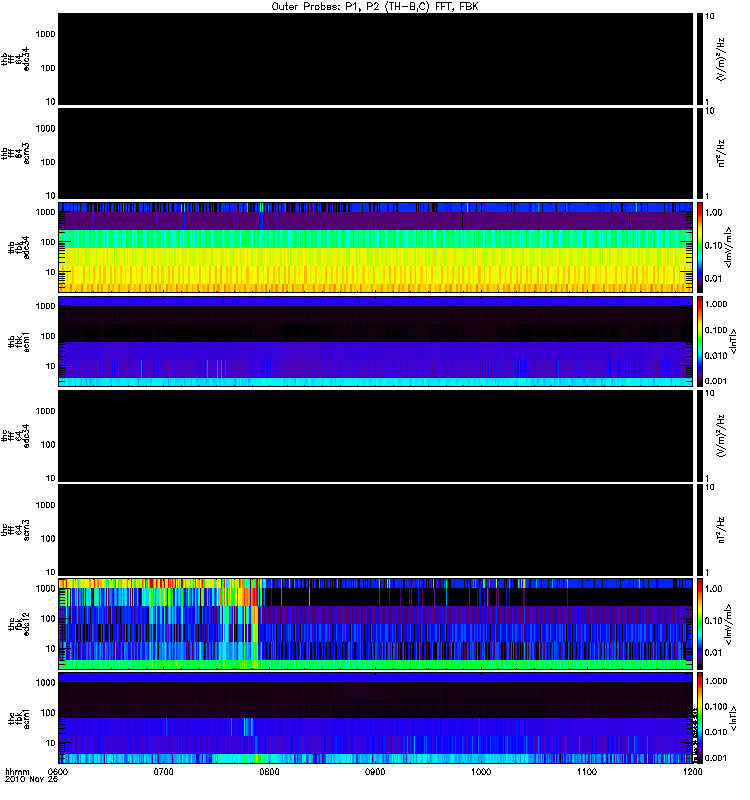Click the 0900 time tick label
Screen dimensions: 750x800
click(x=375, y=772)
